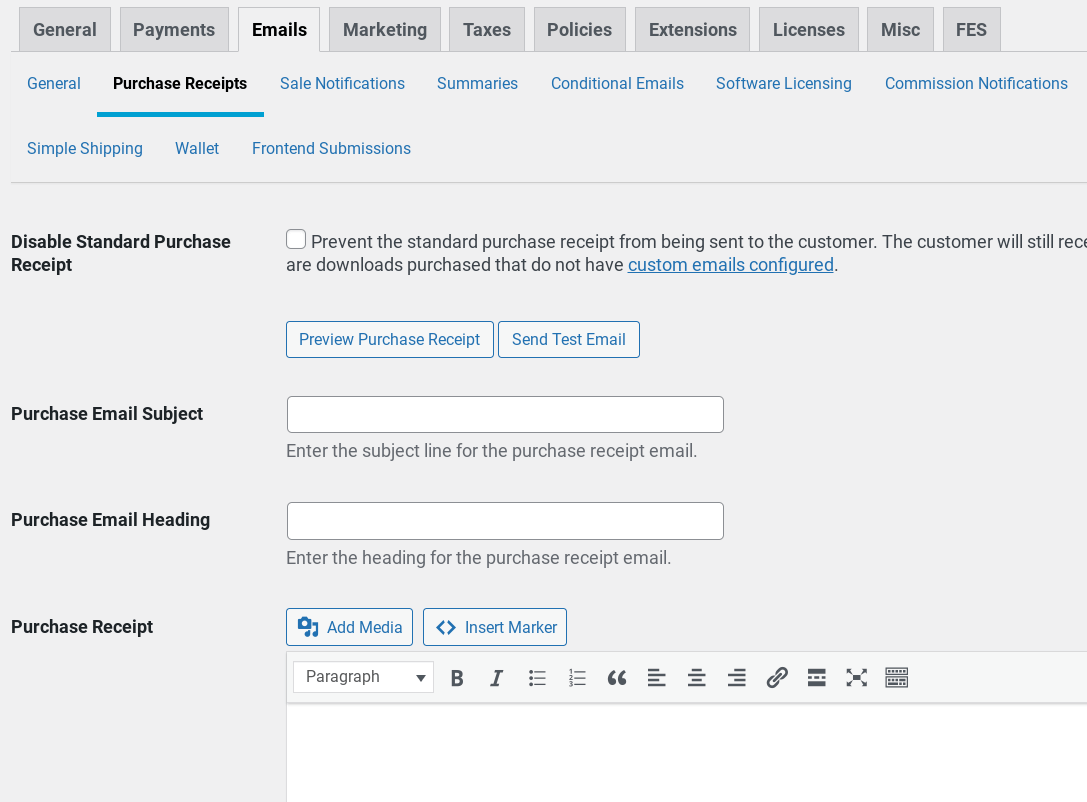The height and width of the screenshot is (802, 1087).
Task: Open the custom emails configured link
Action: (x=730, y=265)
